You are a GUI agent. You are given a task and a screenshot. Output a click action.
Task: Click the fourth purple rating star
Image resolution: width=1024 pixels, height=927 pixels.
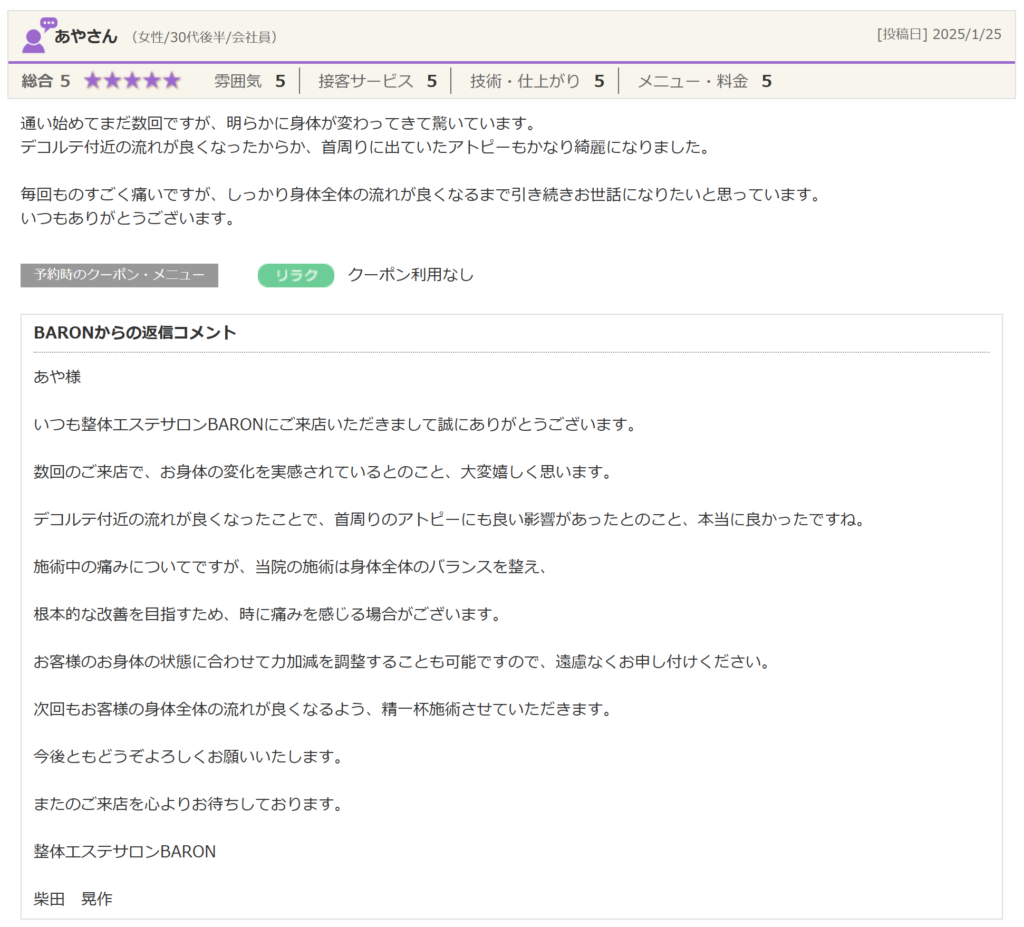pyautogui.click(x=152, y=81)
